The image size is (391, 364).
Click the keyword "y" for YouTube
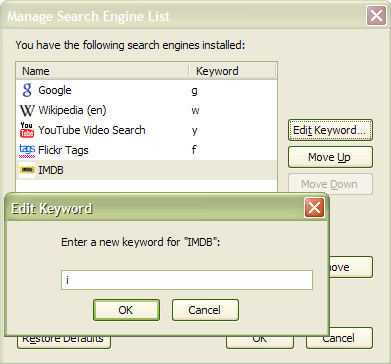195,131
